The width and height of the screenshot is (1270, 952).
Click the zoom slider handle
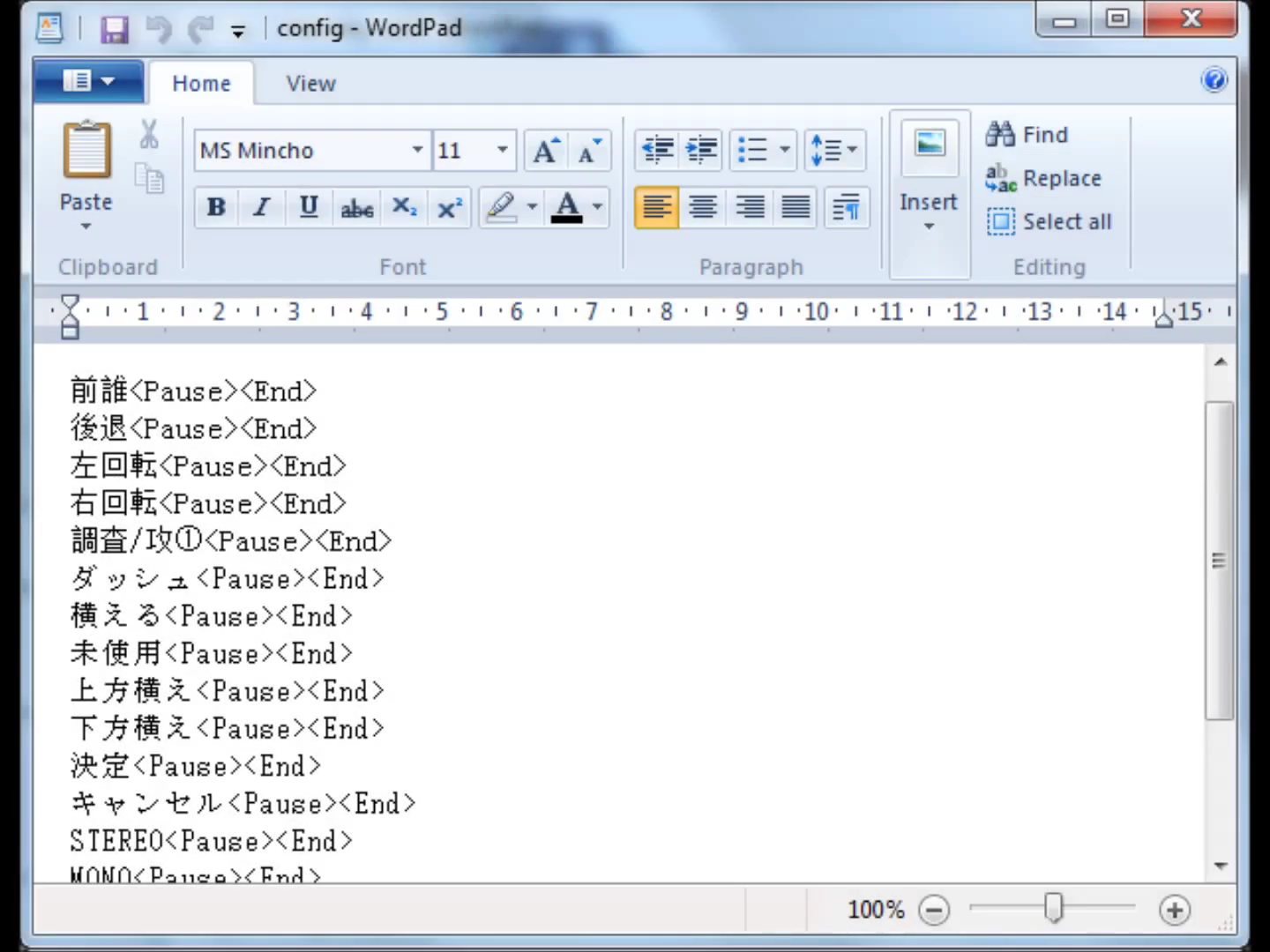coord(1053,908)
